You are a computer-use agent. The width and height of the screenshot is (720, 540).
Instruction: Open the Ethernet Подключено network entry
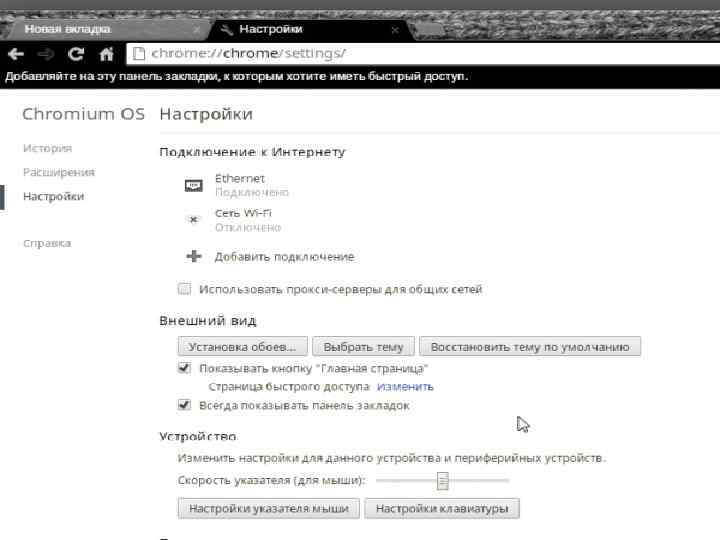[252, 185]
